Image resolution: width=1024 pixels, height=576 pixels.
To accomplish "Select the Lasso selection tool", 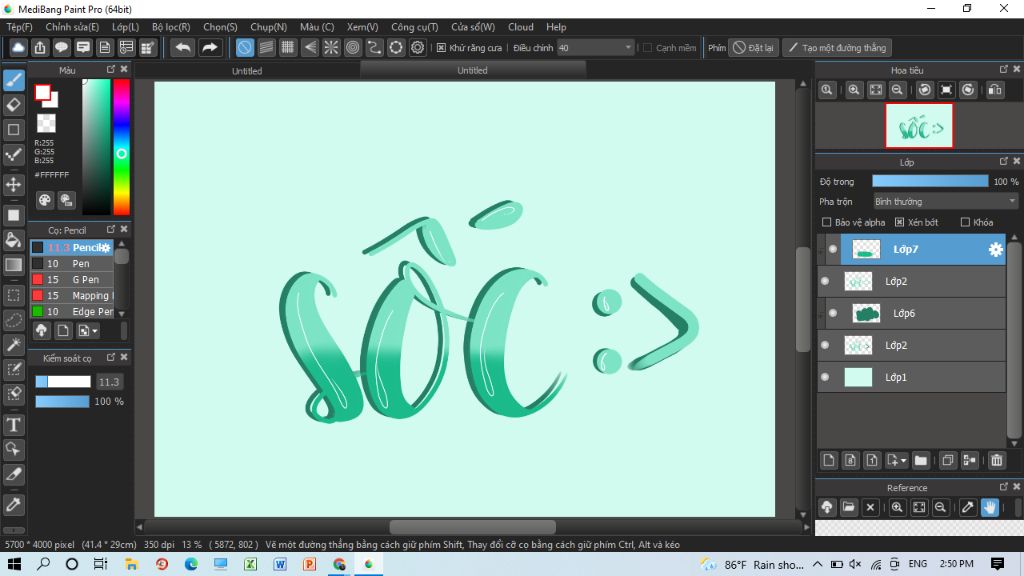I will click(x=14, y=320).
